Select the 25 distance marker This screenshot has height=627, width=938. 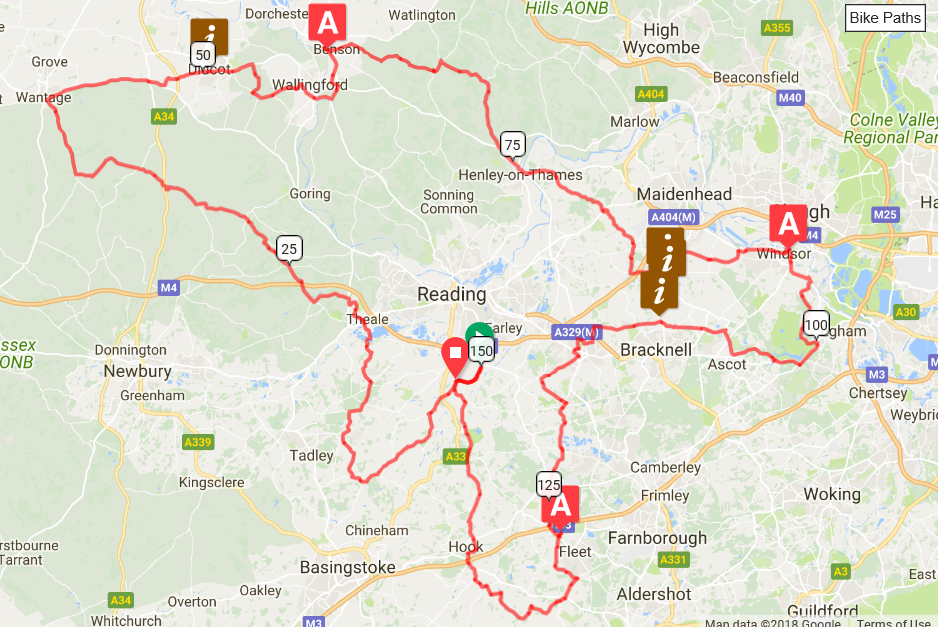(x=289, y=249)
